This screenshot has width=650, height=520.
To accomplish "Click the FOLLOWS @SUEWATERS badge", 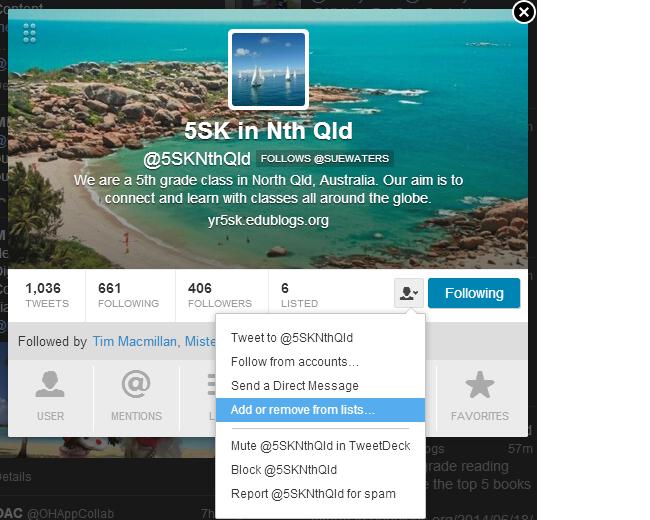I will click(x=325, y=158).
